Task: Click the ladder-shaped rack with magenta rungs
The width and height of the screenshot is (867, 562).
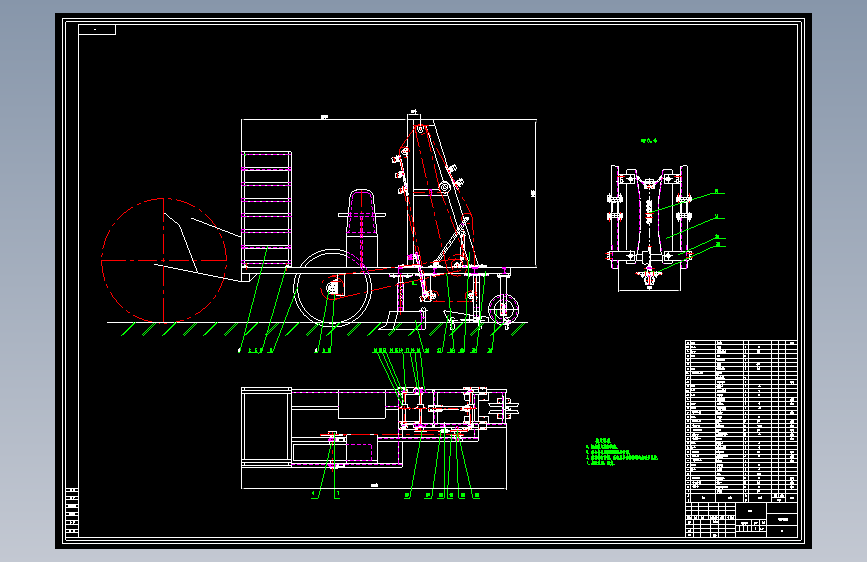Action: coord(267,209)
